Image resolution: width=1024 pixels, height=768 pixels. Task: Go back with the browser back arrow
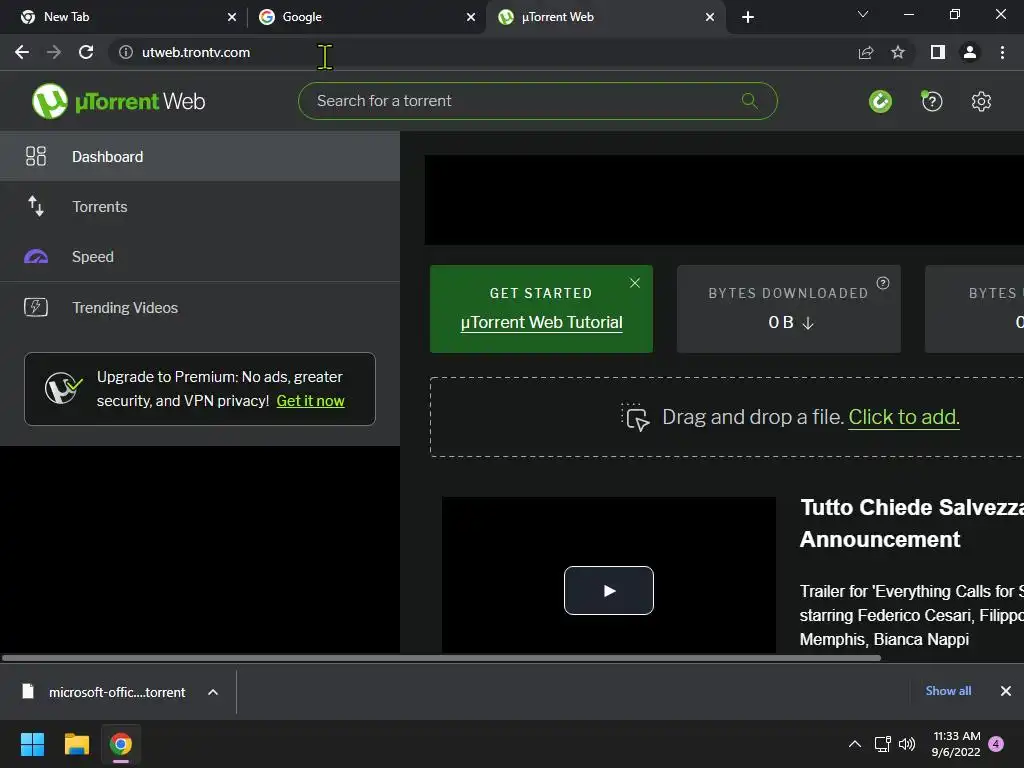22,52
